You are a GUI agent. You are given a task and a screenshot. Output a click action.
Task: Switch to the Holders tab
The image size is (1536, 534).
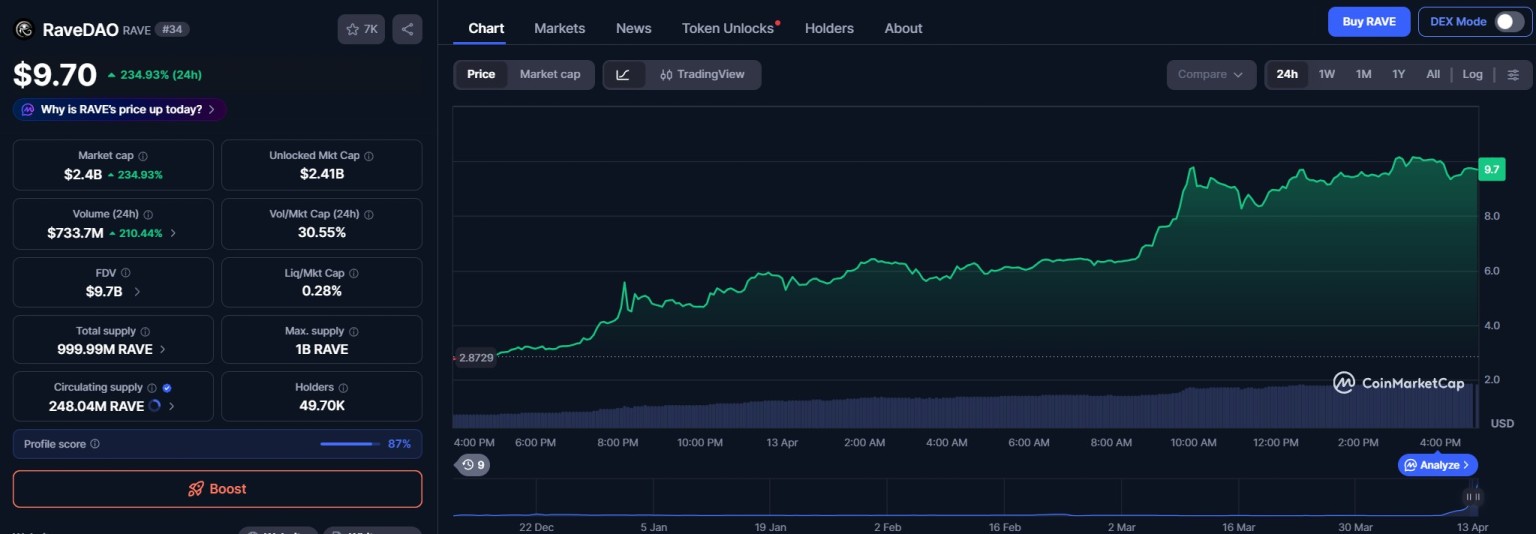(829, 28)
